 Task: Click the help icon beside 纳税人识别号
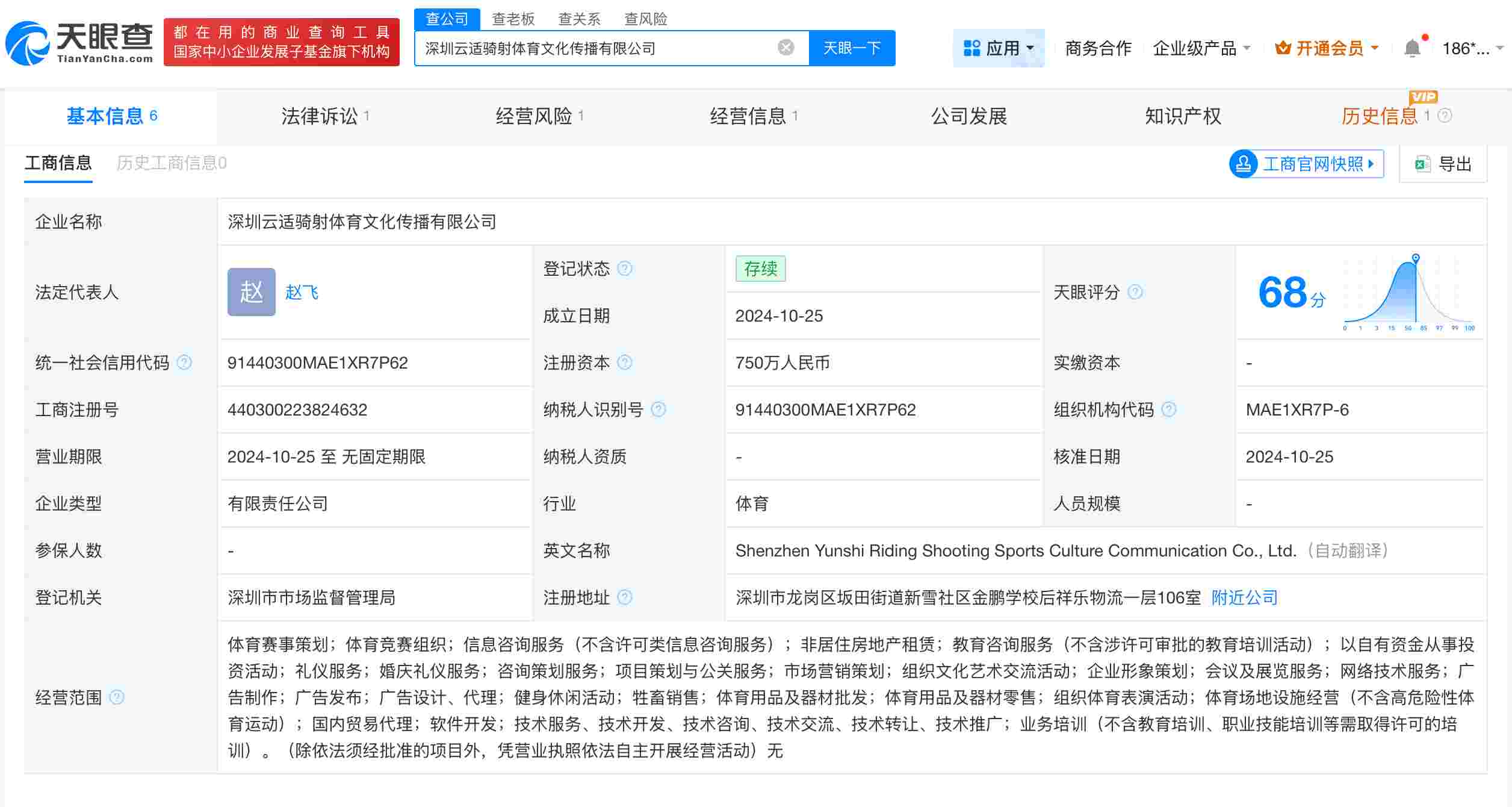pos(660,410)
